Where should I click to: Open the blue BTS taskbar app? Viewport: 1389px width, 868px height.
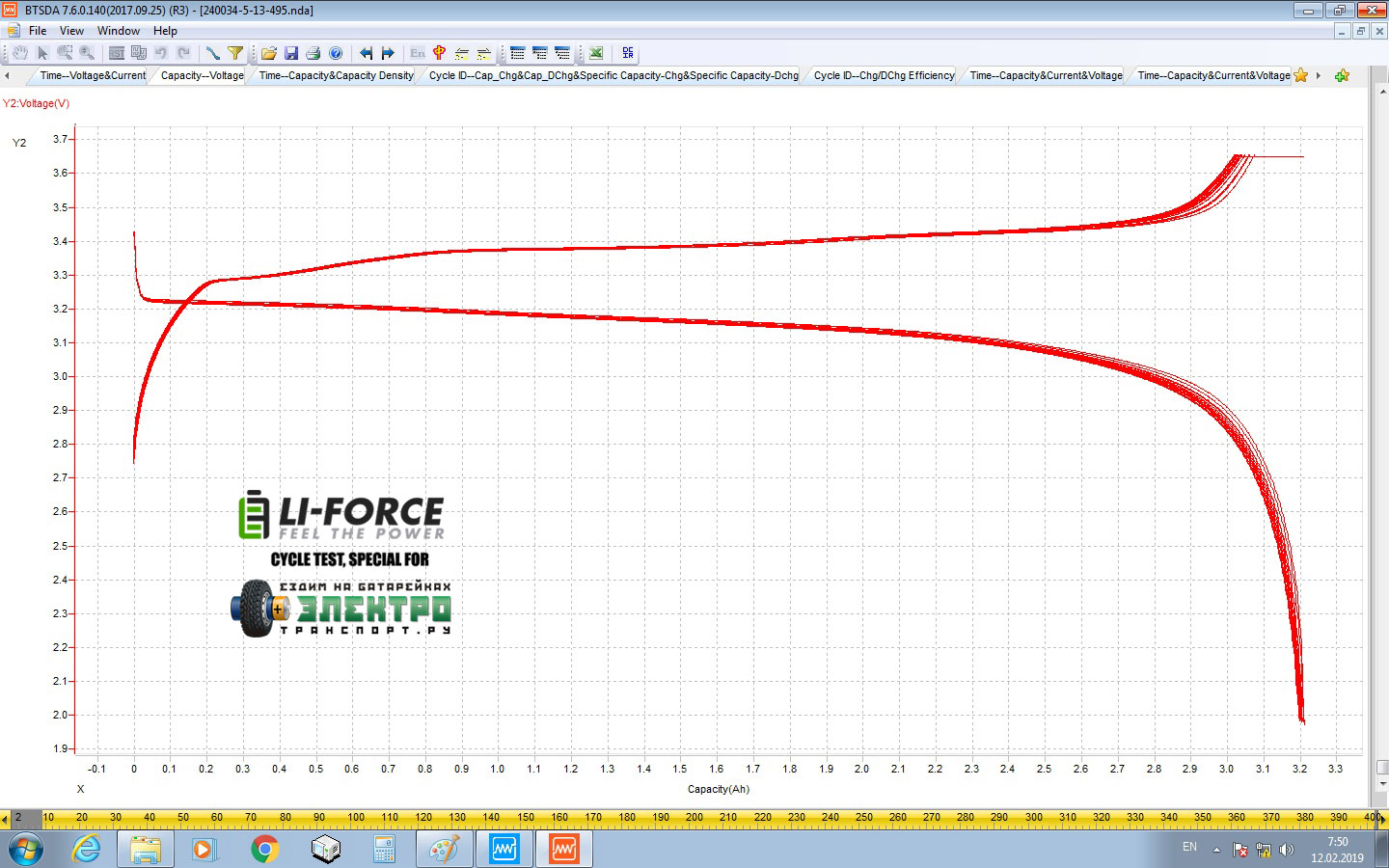504,850
